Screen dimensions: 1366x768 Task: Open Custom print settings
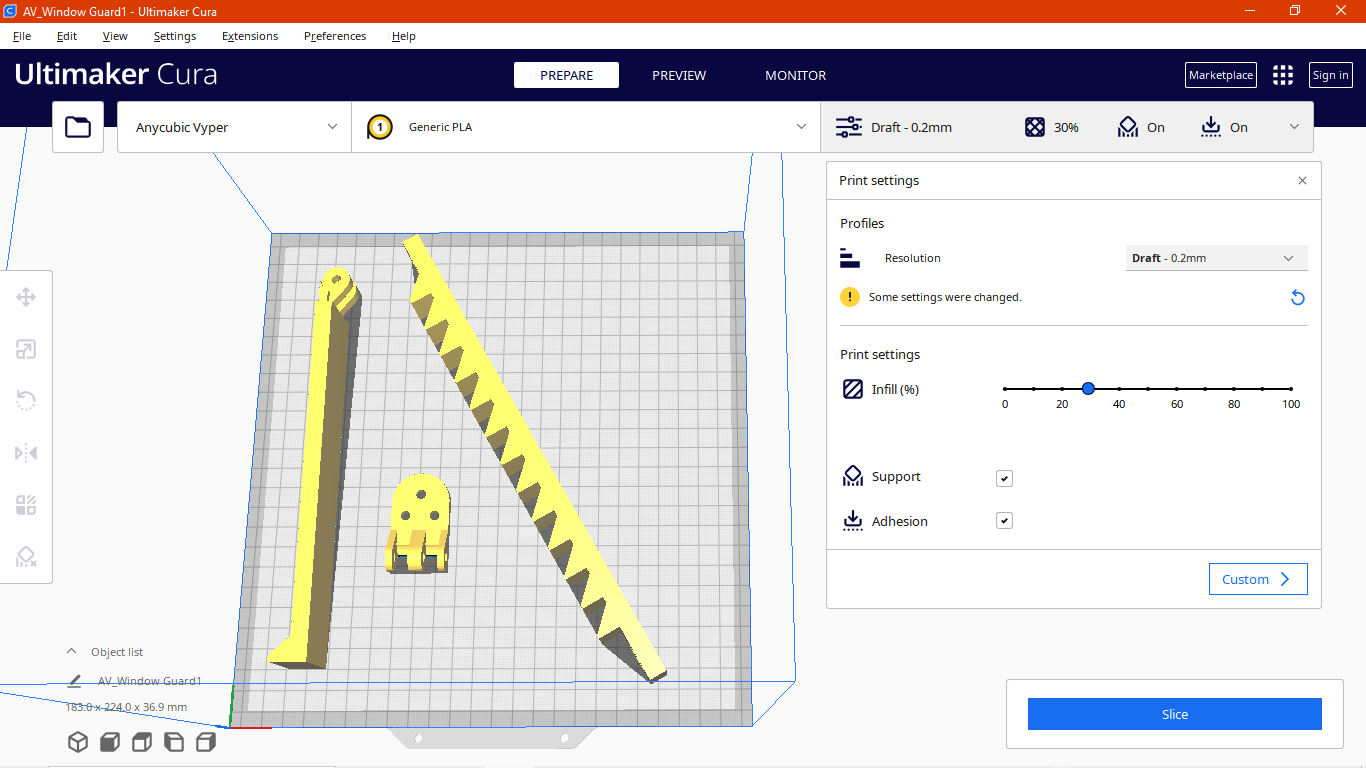(x=1258, y=578)
